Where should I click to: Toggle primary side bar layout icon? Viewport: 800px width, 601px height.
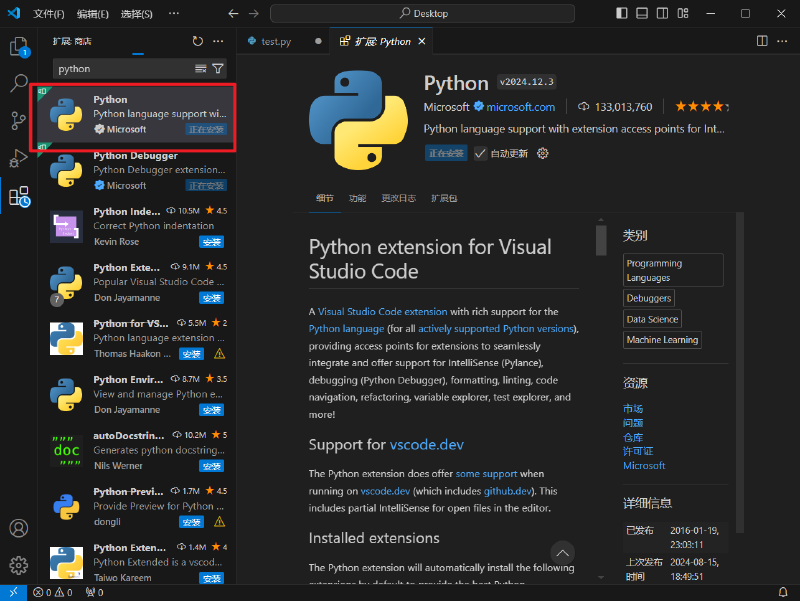click(621, 13)
